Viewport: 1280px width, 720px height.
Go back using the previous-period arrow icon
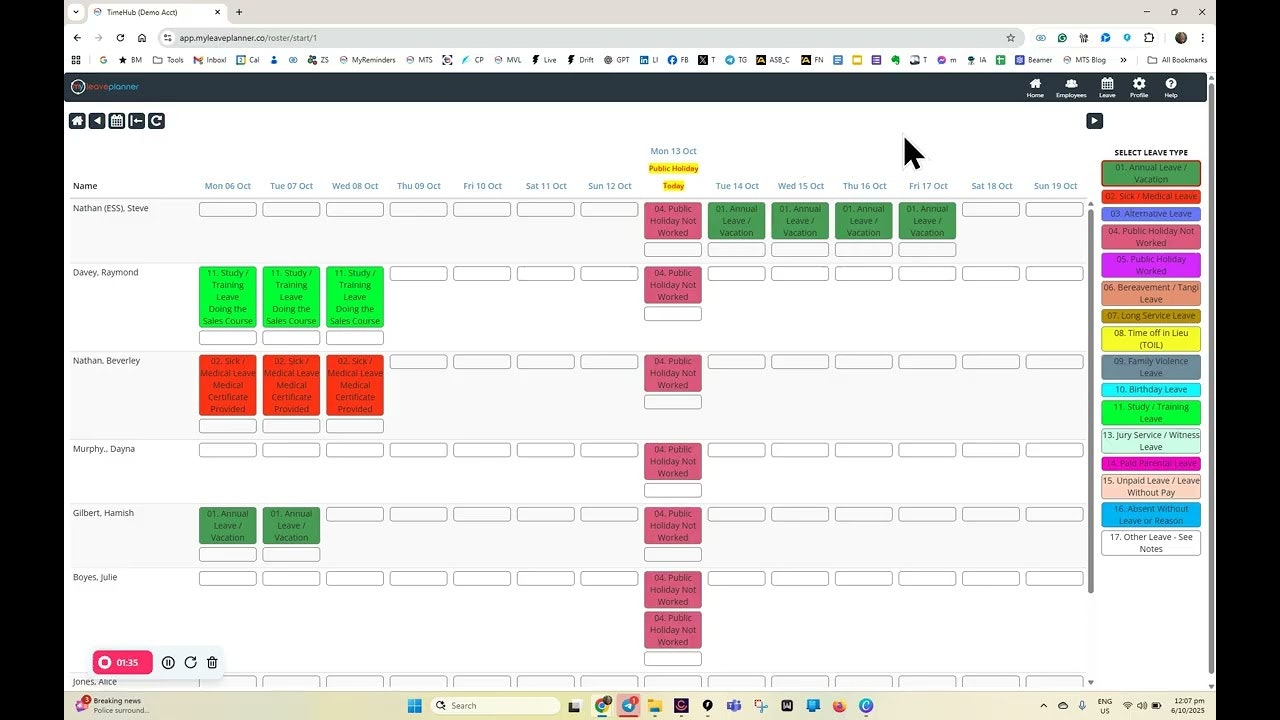[97, 120]
